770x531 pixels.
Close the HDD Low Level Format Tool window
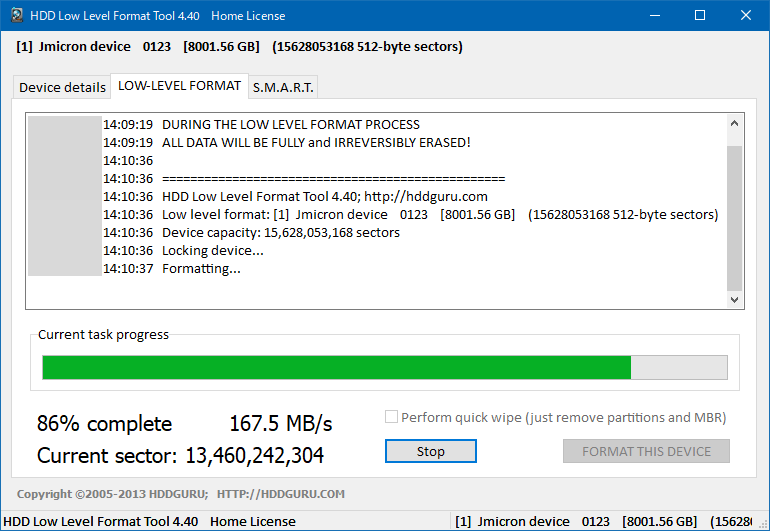pyautogui.click(x=745, y=15)
